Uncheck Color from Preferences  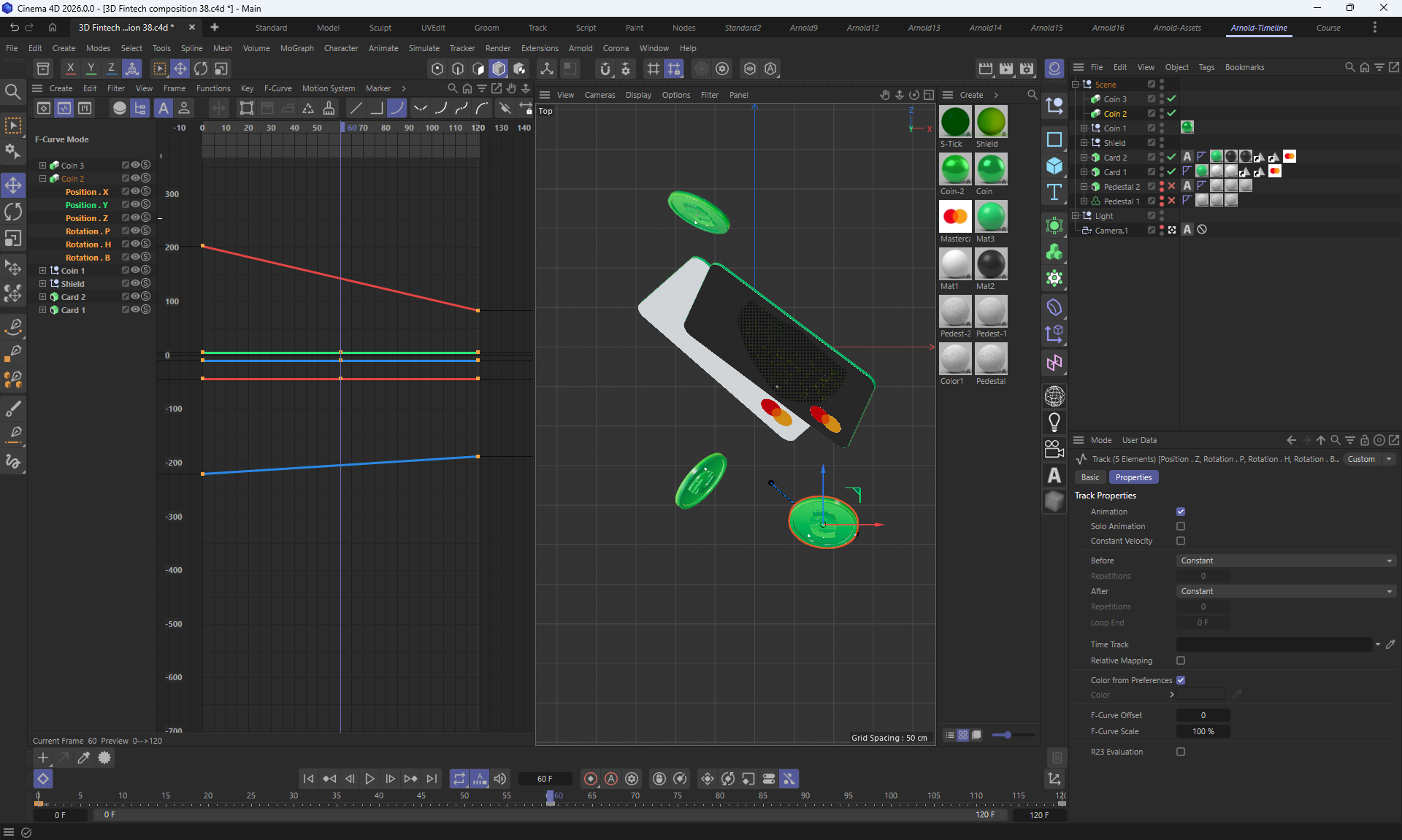[x=1181, y=680]
